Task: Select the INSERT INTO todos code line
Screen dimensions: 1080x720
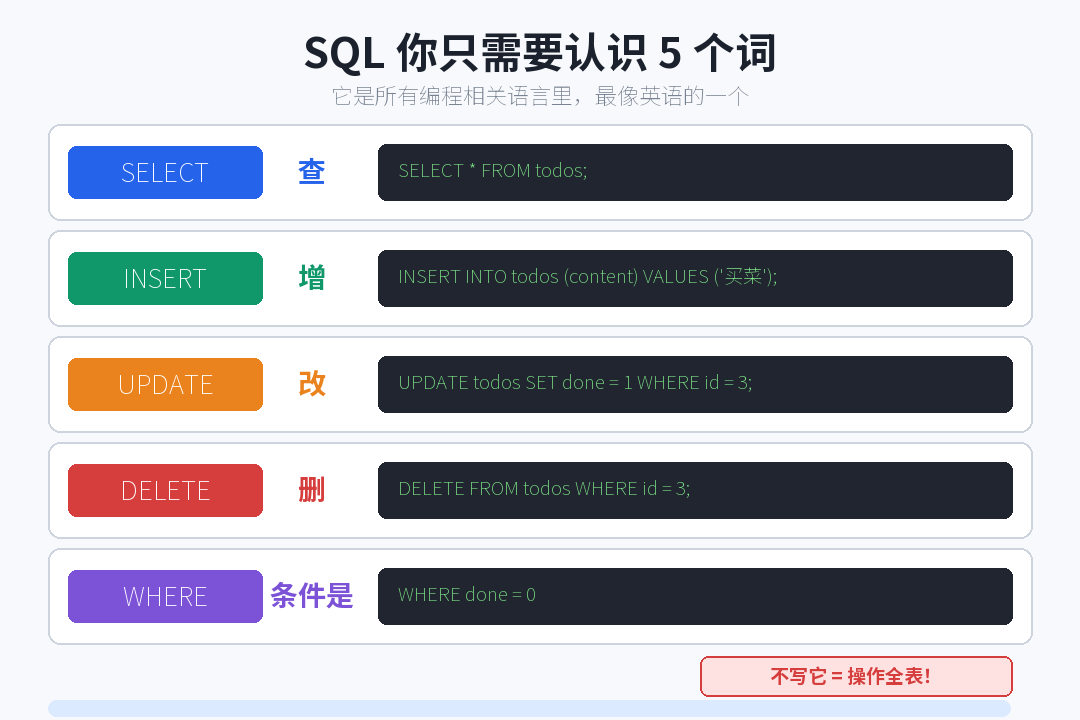Action: (x=588, y=277)
